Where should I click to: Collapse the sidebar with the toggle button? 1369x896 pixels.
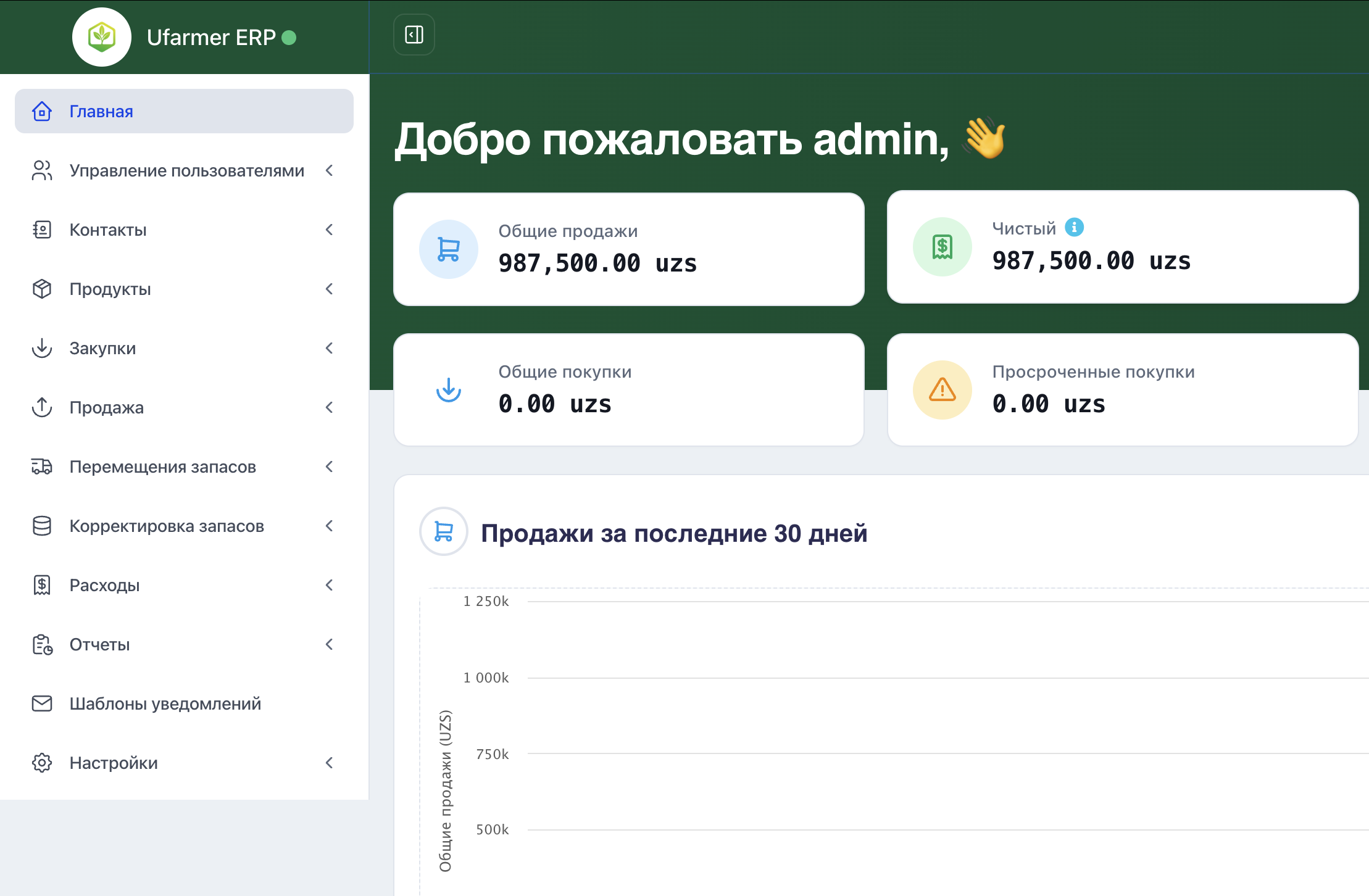pos(414,35)
